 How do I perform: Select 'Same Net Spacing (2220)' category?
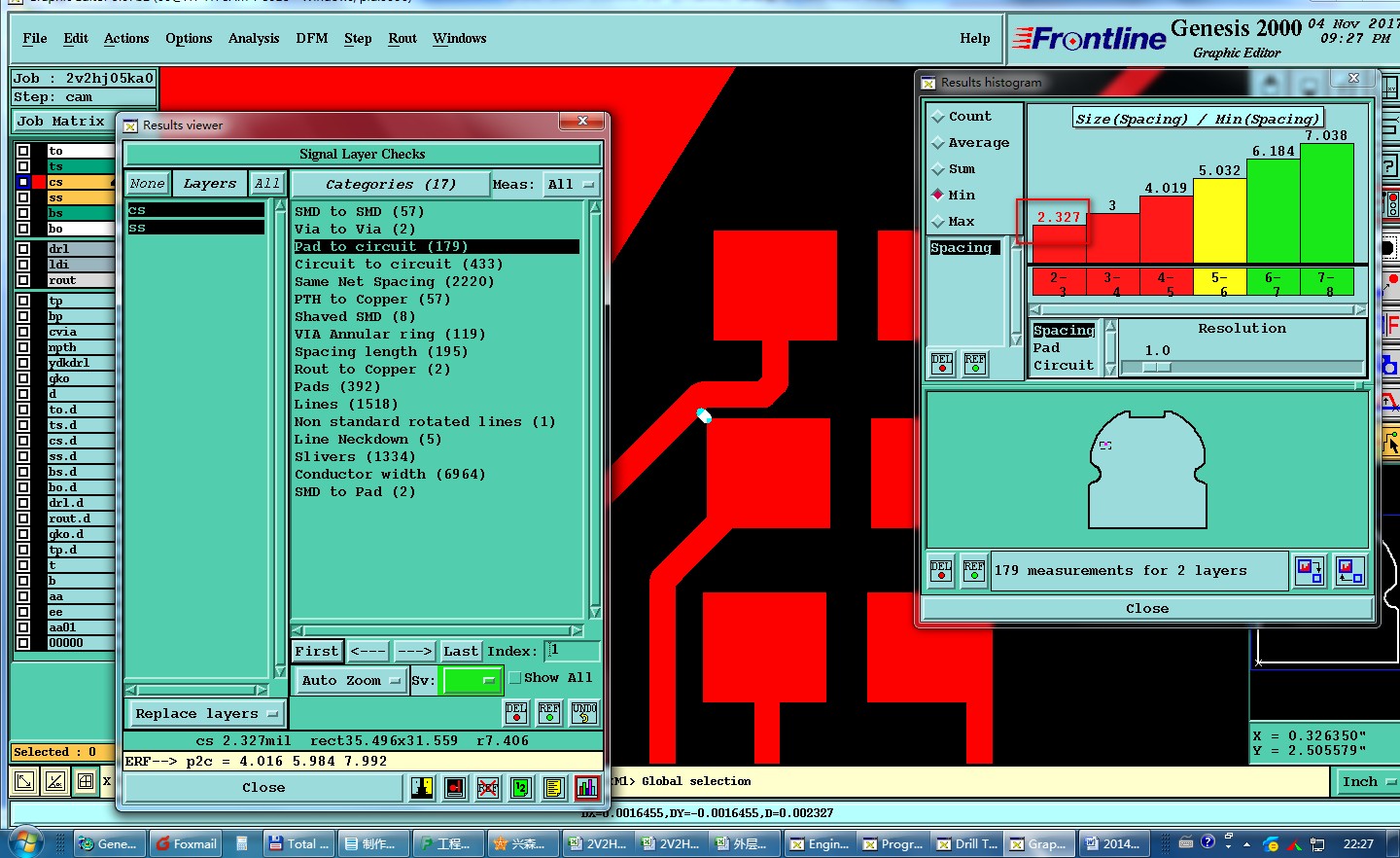tap(395, 281)
